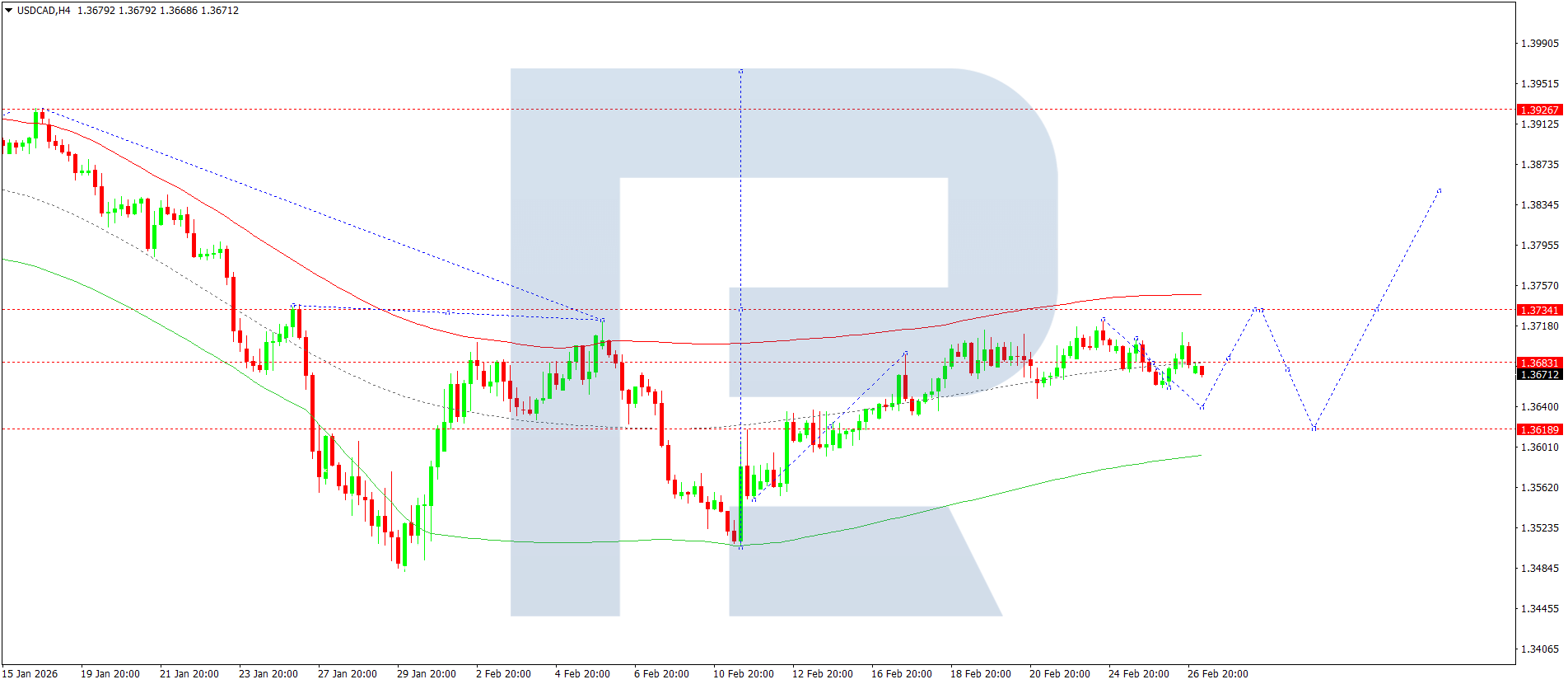Screen dimensions: 1568x684
Task: Select forecast anchor point on 1.36189 level
Action: 1314,429
